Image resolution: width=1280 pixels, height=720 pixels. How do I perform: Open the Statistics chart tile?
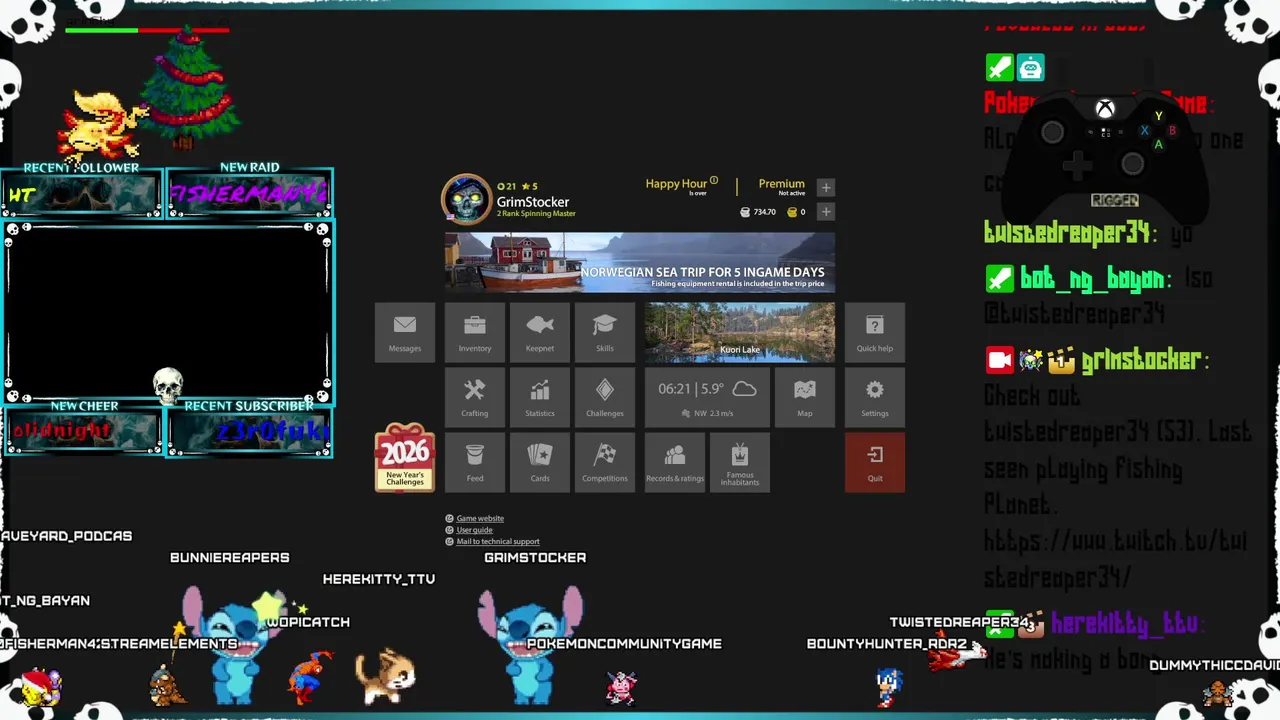point(540,397)
